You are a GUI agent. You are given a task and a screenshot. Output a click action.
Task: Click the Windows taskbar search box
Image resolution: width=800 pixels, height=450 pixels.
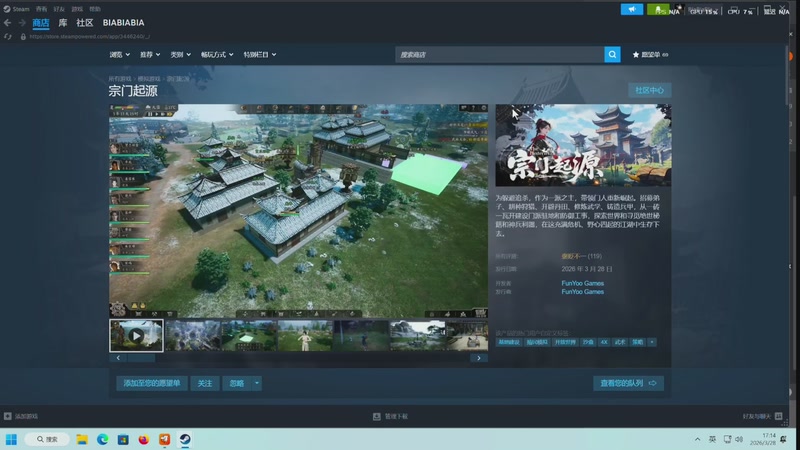[x=47, y=439]
